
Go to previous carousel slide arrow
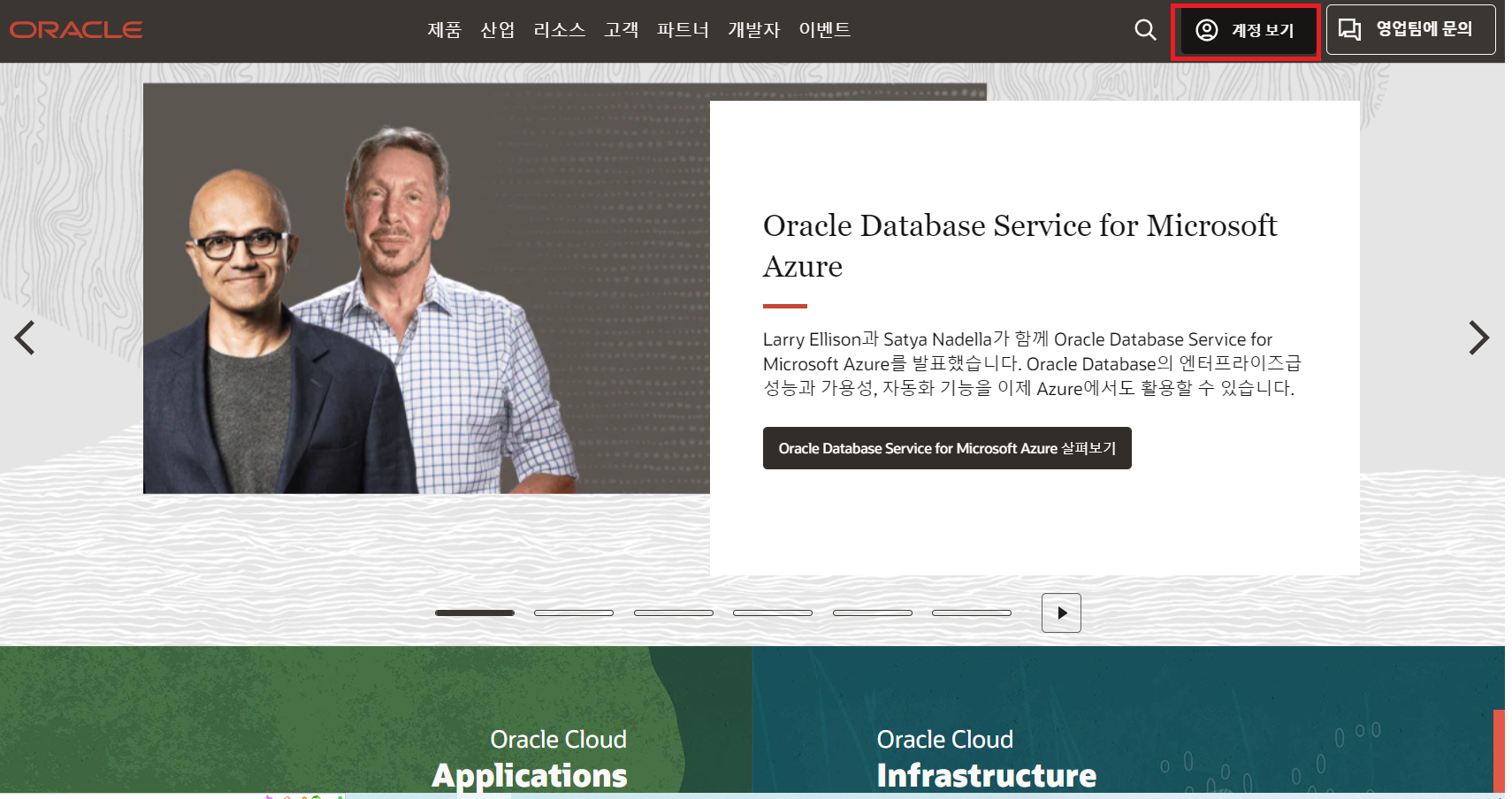[x=25, y=338]
